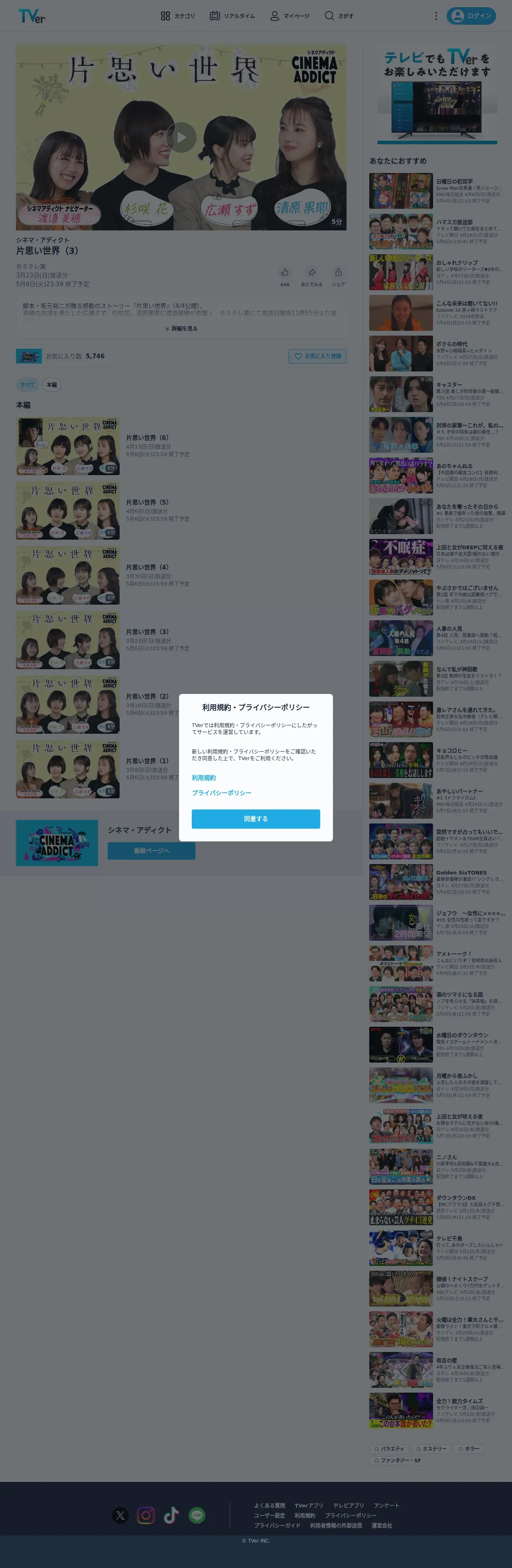The height and width of the screenshot is (1568, 512).
Task: Open the キョコロヒー recommendation
Action: coord(437,760)
